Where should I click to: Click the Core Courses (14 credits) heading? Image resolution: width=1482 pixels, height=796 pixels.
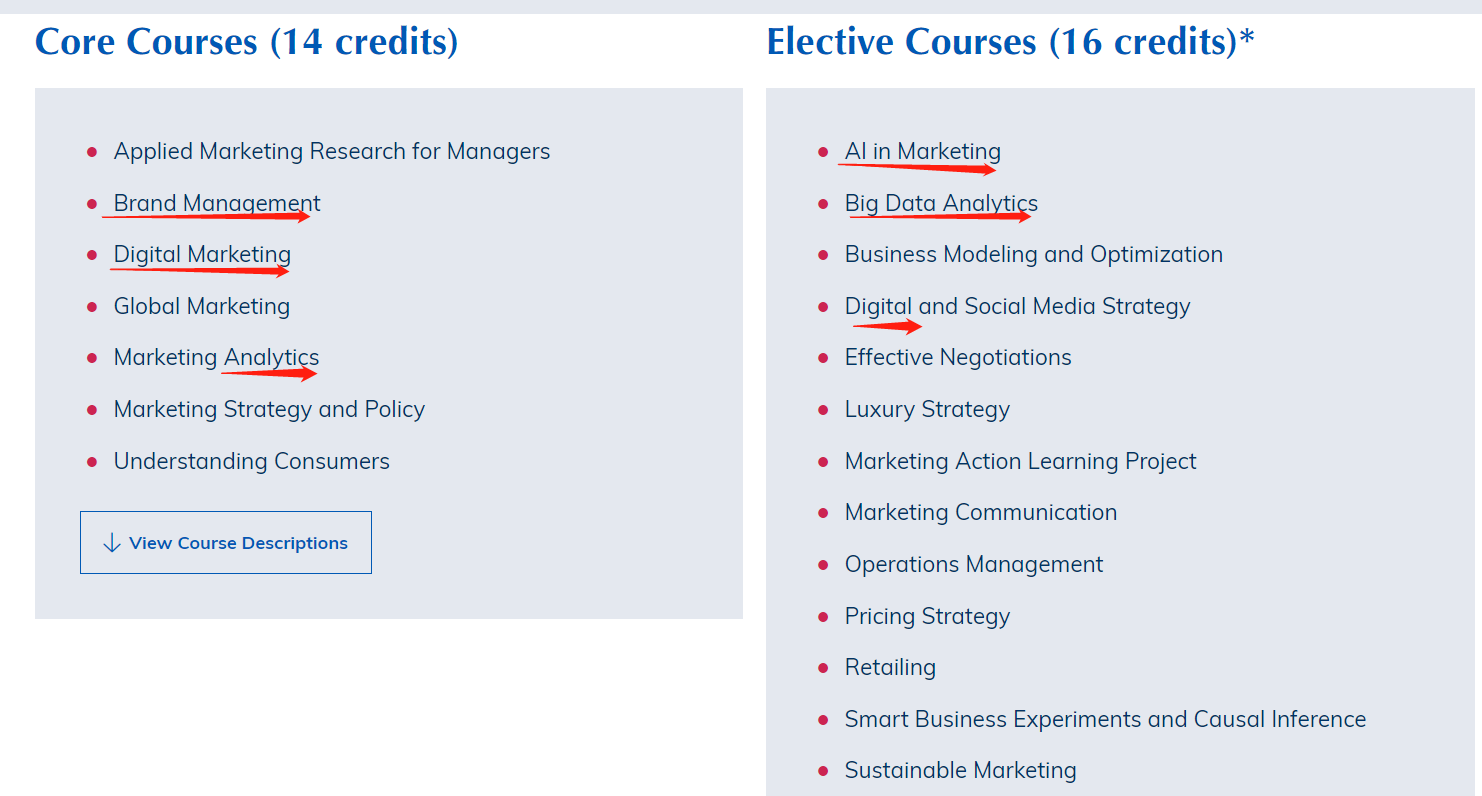247,42
